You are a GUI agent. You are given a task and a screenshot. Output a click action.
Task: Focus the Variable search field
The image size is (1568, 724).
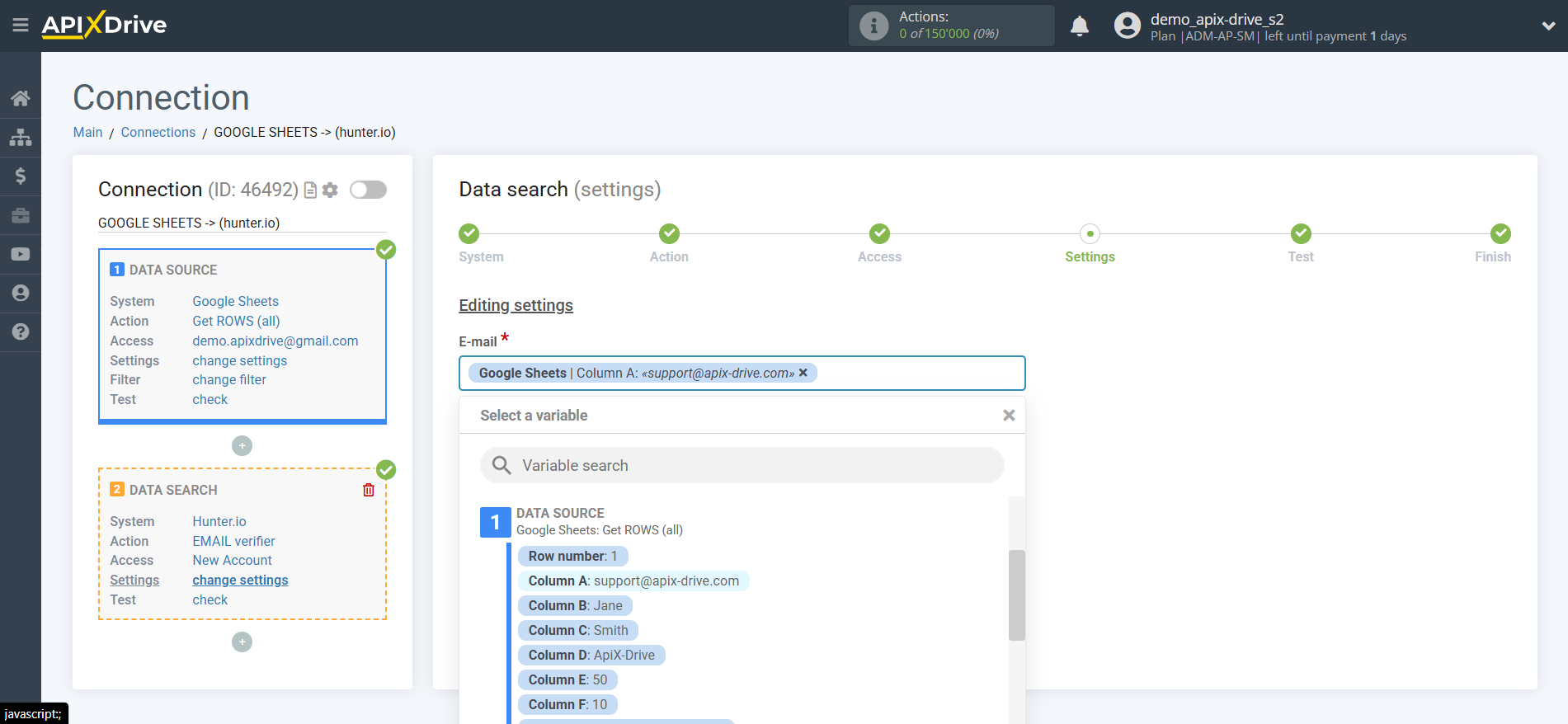pyautogui.click(x=742, y=465)
